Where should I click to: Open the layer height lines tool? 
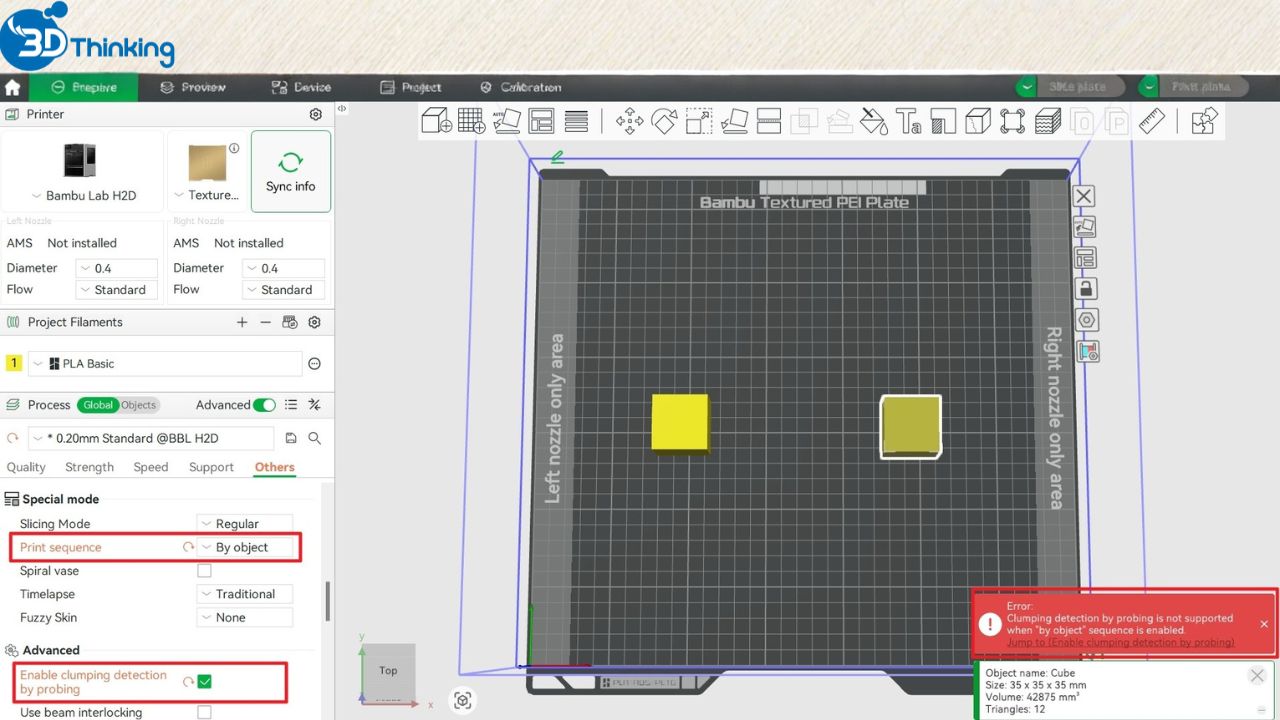pyautogui.click(x=576, y=121)
